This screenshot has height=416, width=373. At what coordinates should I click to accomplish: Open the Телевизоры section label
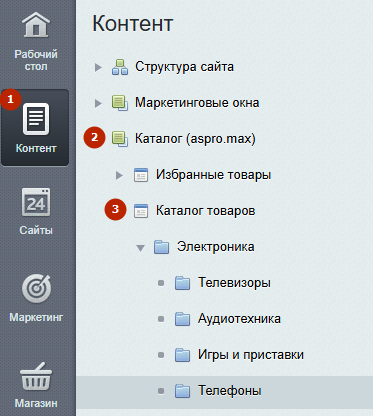click(x=234, y=283)
